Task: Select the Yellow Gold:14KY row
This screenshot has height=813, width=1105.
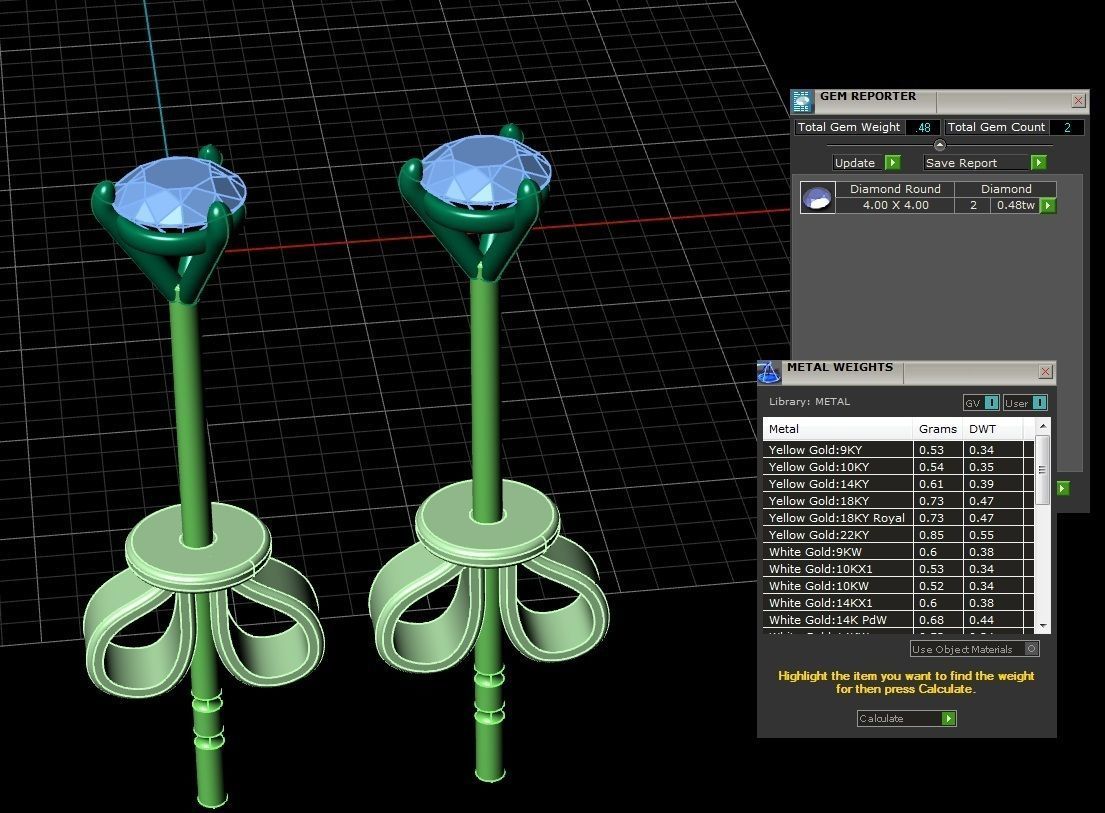Action: tap(898, 483)
